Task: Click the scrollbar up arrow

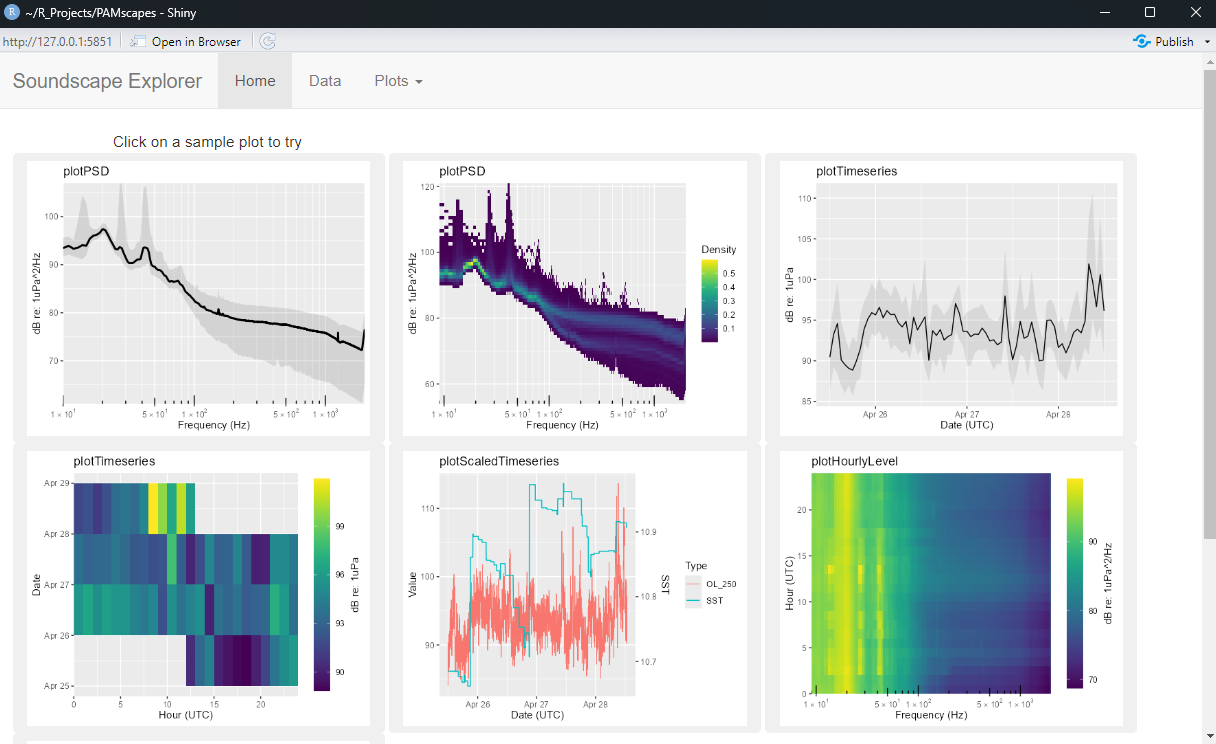Action: 1208,60
